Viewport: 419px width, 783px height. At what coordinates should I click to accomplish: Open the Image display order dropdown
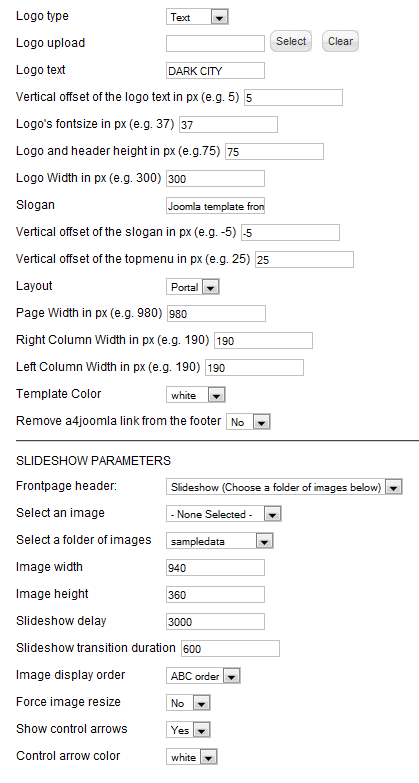203,676
